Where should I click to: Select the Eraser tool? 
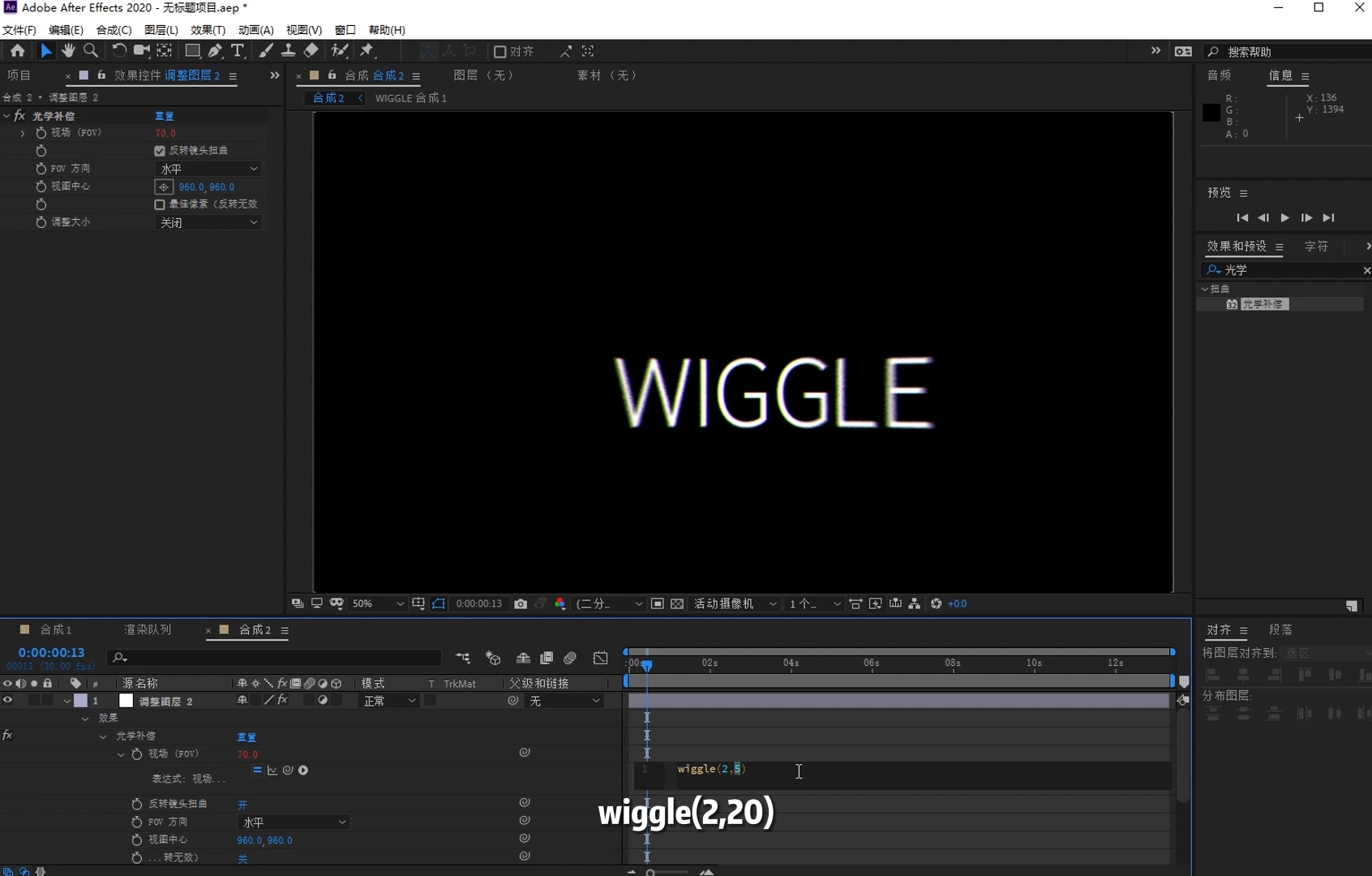tap(311, 51)
